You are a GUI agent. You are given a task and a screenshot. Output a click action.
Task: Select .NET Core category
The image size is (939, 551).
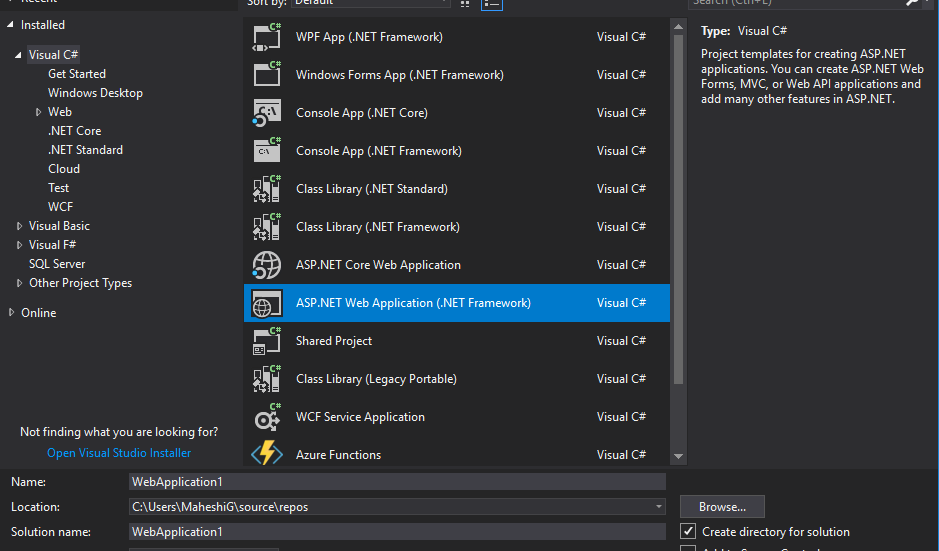click(74, 131)
